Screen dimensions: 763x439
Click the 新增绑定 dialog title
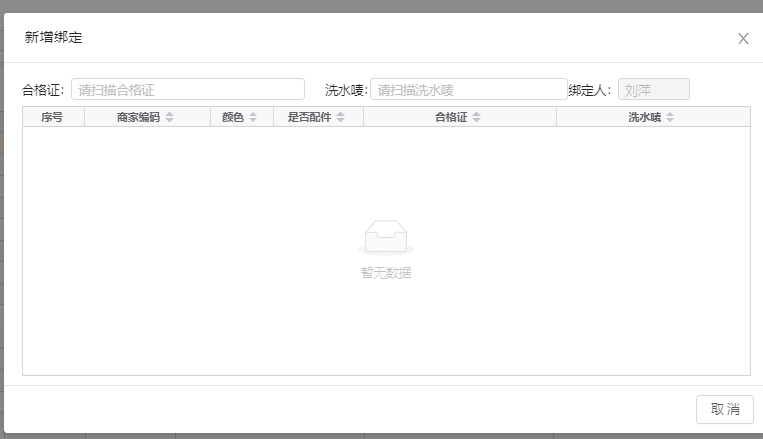[53, 38]
